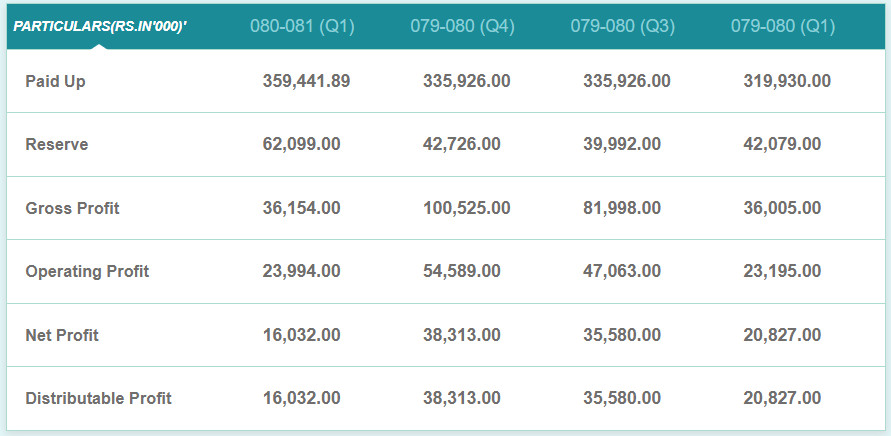Click the Operating Profit row label

(x=87, y=271)
